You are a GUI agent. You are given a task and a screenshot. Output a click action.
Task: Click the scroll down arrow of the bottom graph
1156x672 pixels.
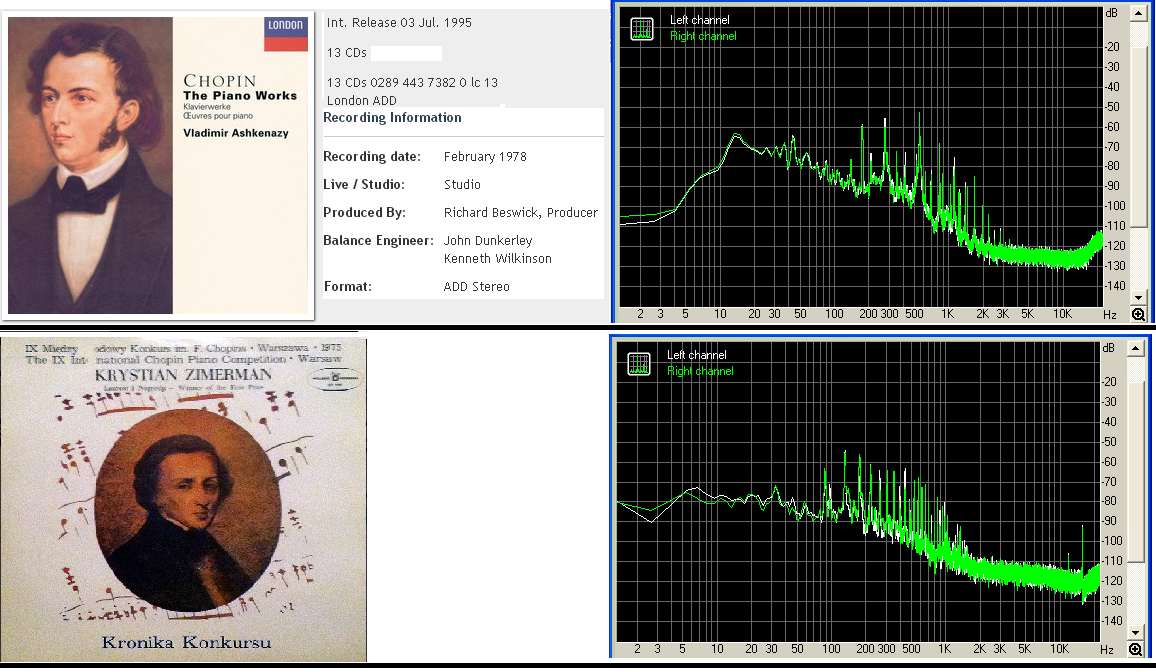pyautogui.click(x=1135, y=633)
